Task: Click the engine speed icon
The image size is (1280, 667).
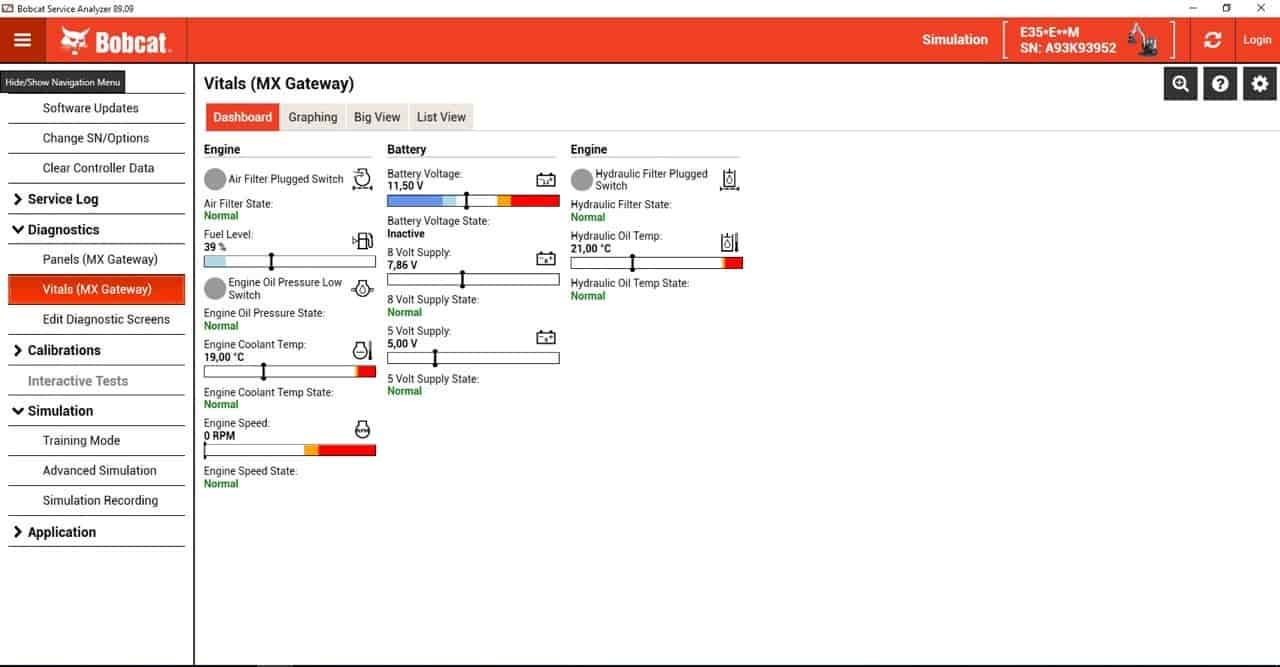Action: pos(363,430)
